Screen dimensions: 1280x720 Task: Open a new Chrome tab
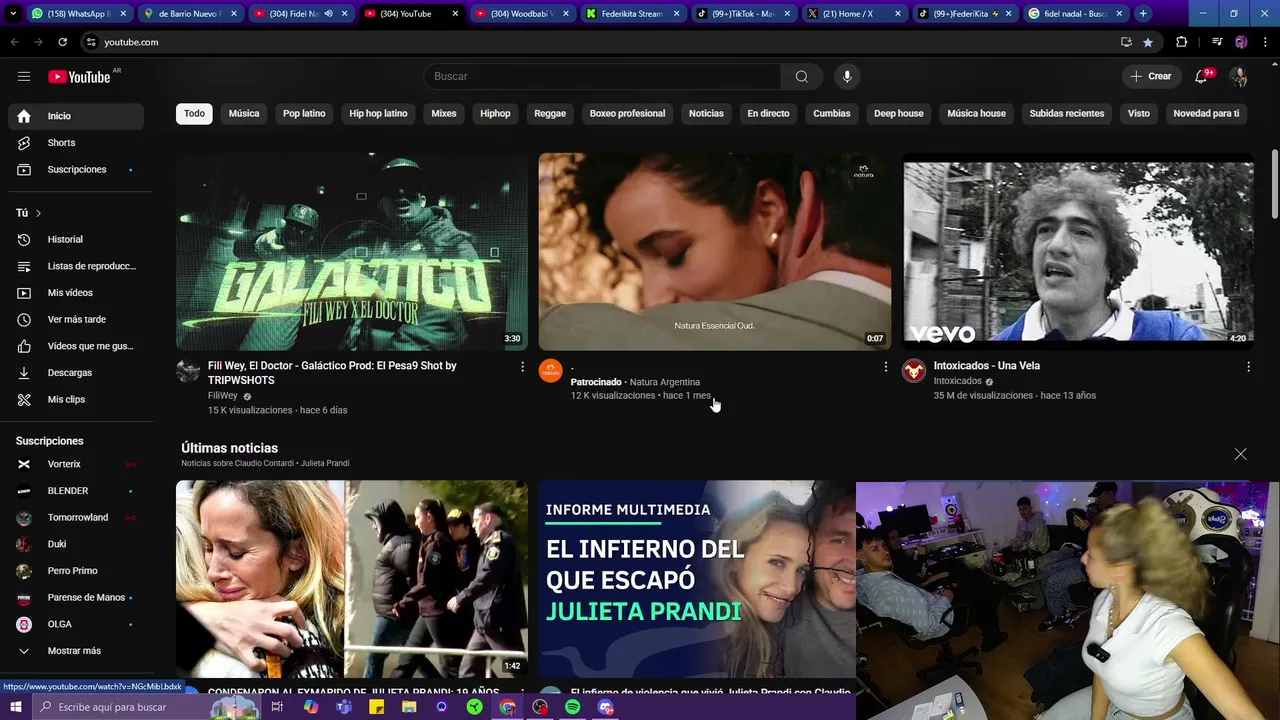tap(1143, 14)
